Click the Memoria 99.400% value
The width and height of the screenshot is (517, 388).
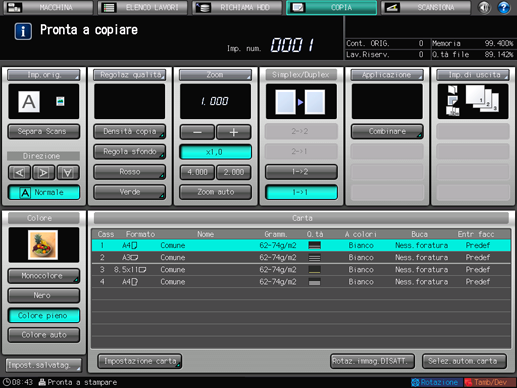click(x=499, y=43)
